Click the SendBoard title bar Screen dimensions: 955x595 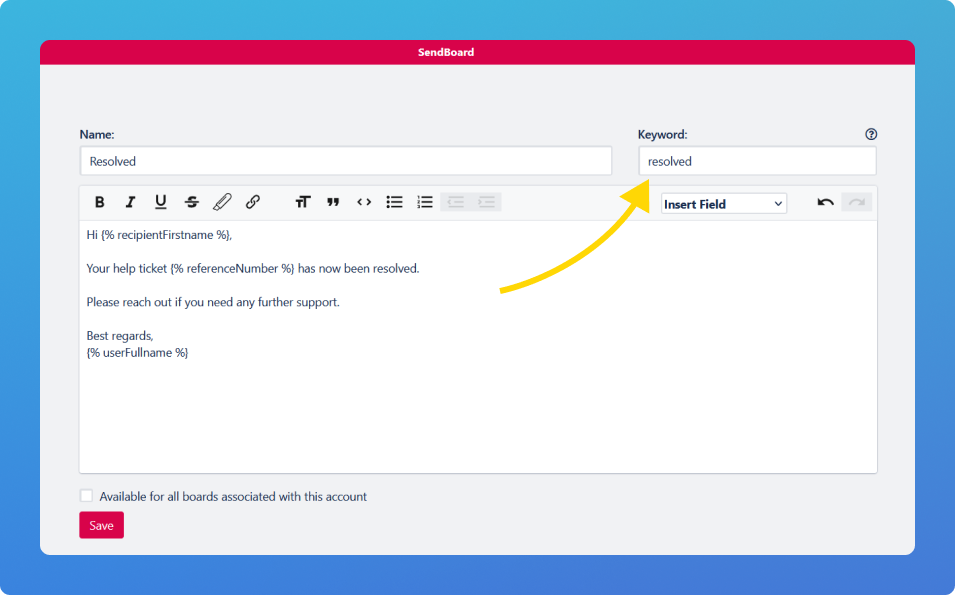(477, 52)
